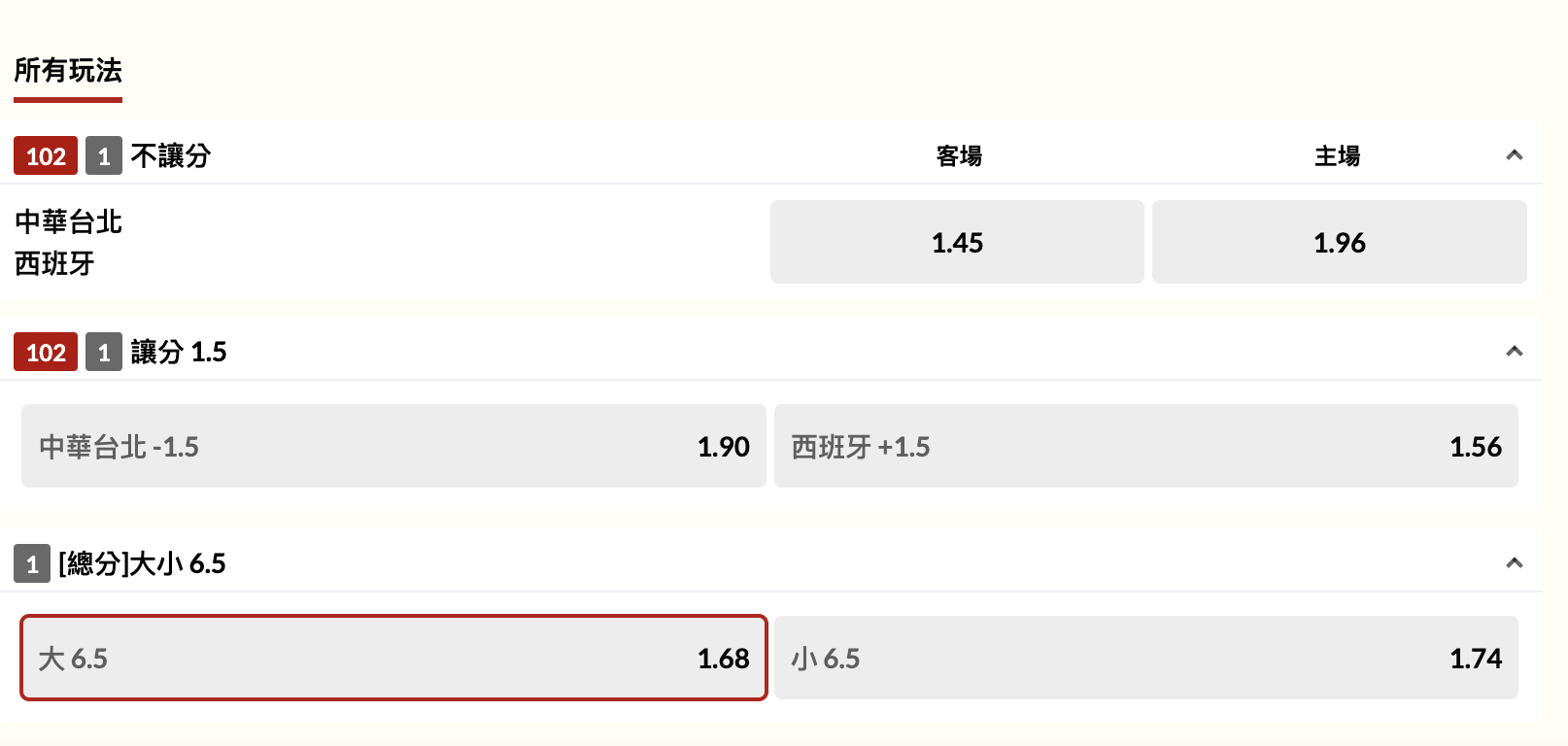Click the 1 badge next to 讓分 1.5
This screenshot has width=1568, height=746.
tap(103, 352)
